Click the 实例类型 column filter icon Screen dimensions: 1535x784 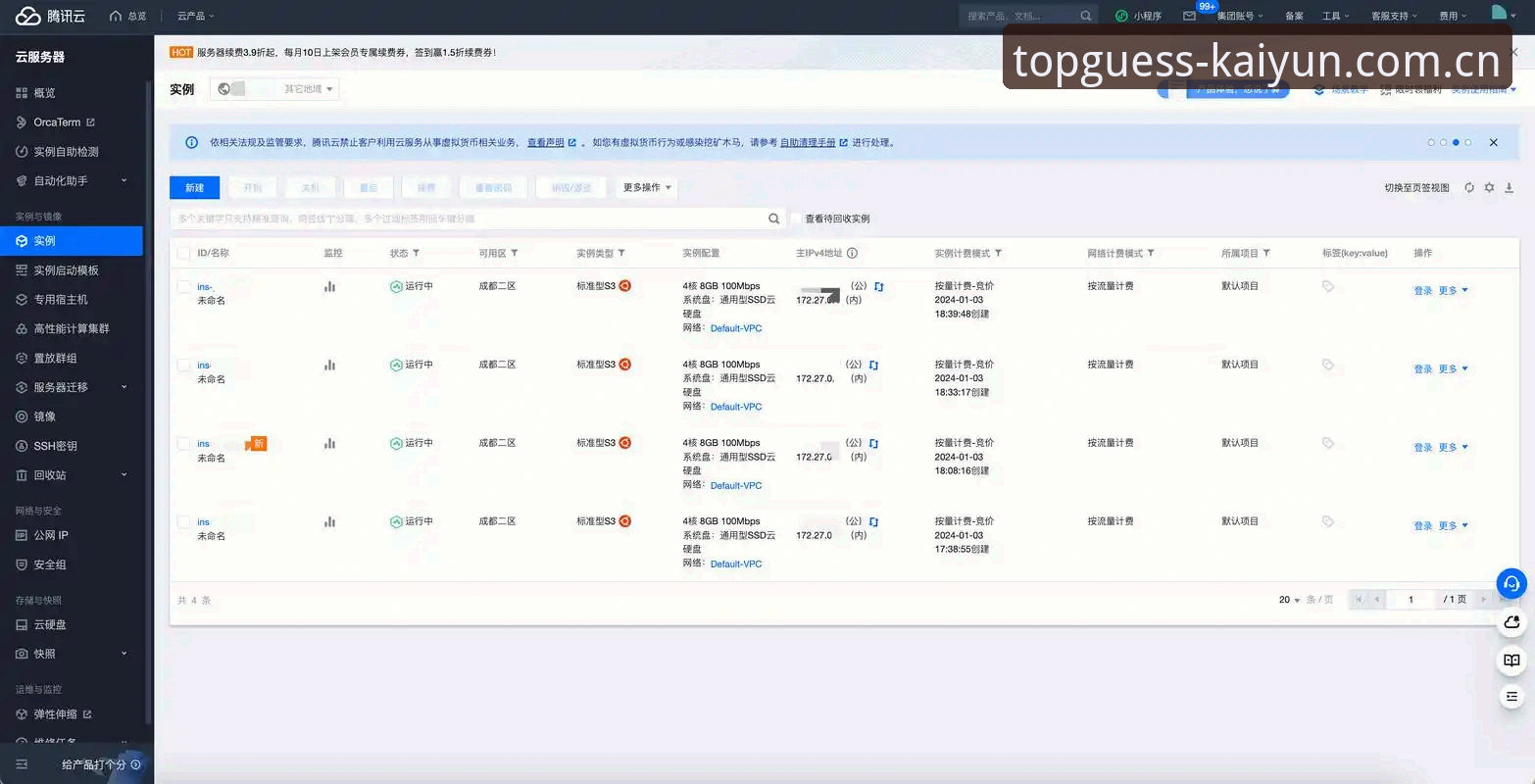(621, 253)
